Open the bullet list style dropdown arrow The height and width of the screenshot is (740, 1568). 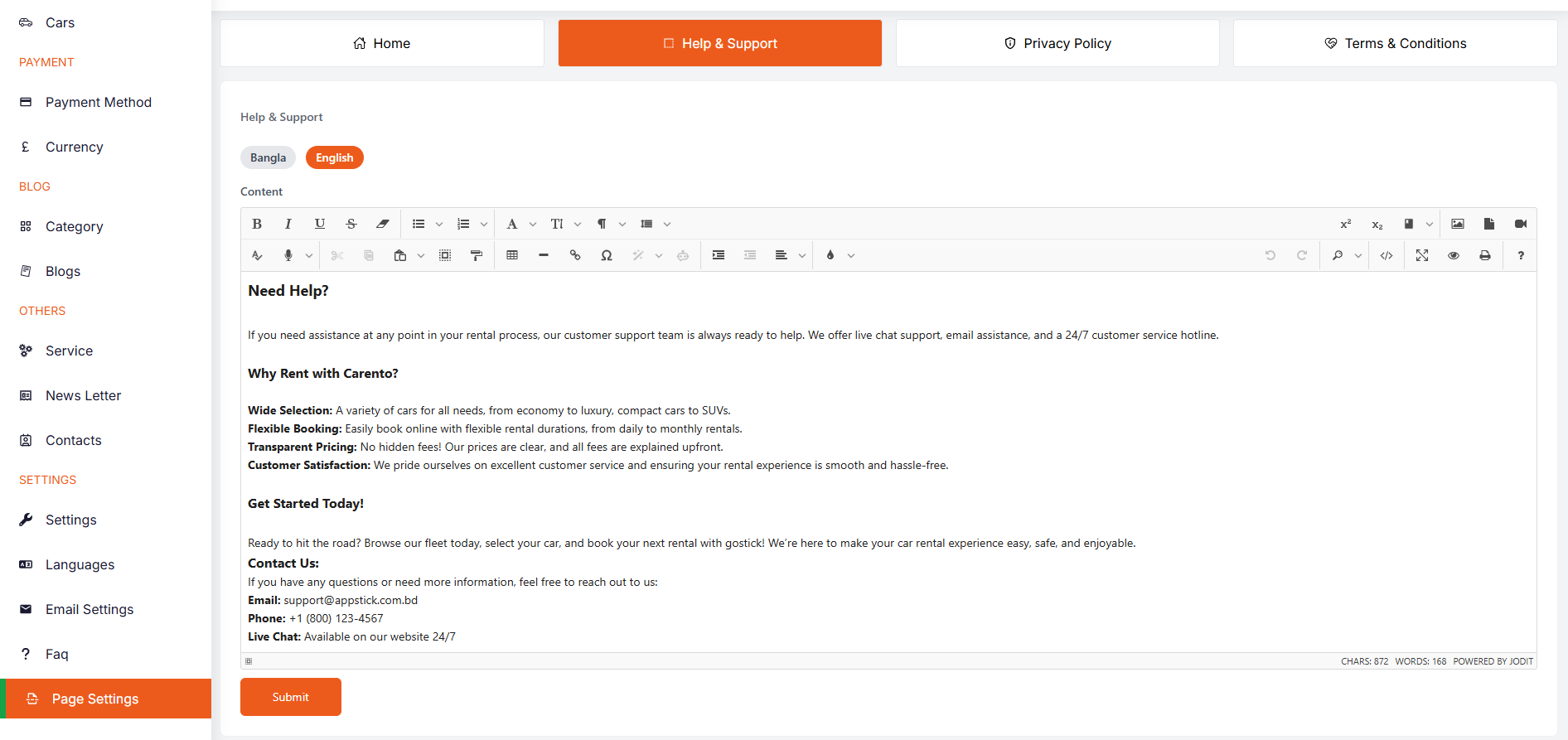tap(439, 225)
